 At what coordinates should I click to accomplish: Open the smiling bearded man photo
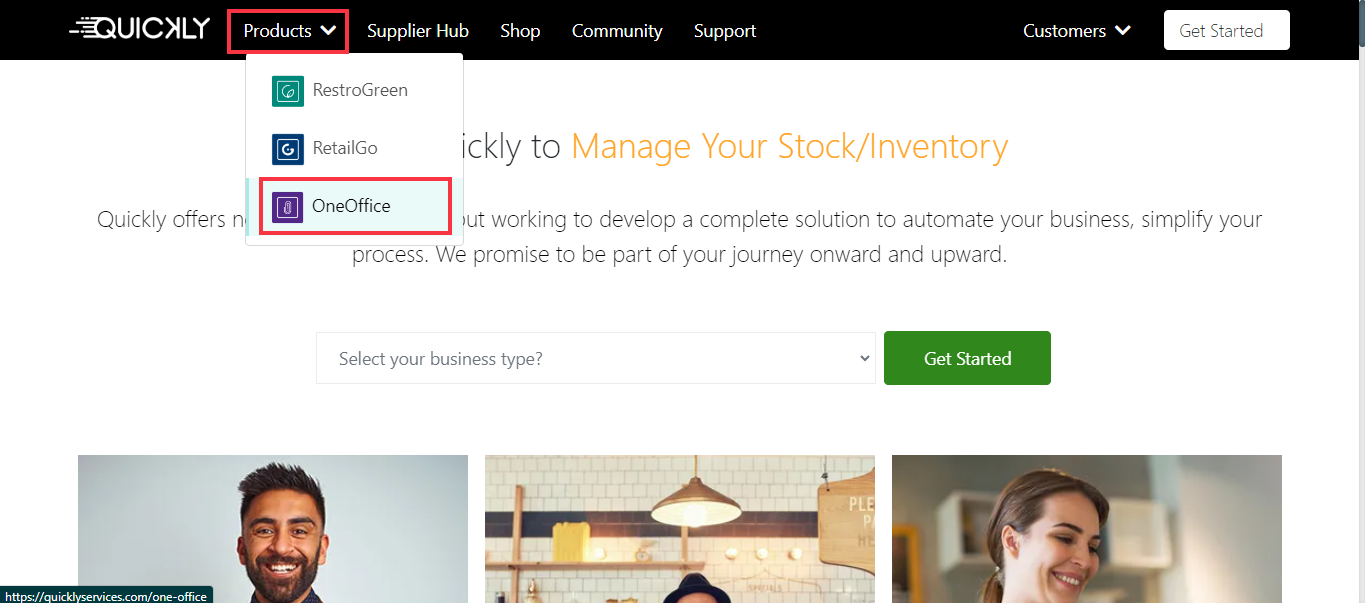272,529
